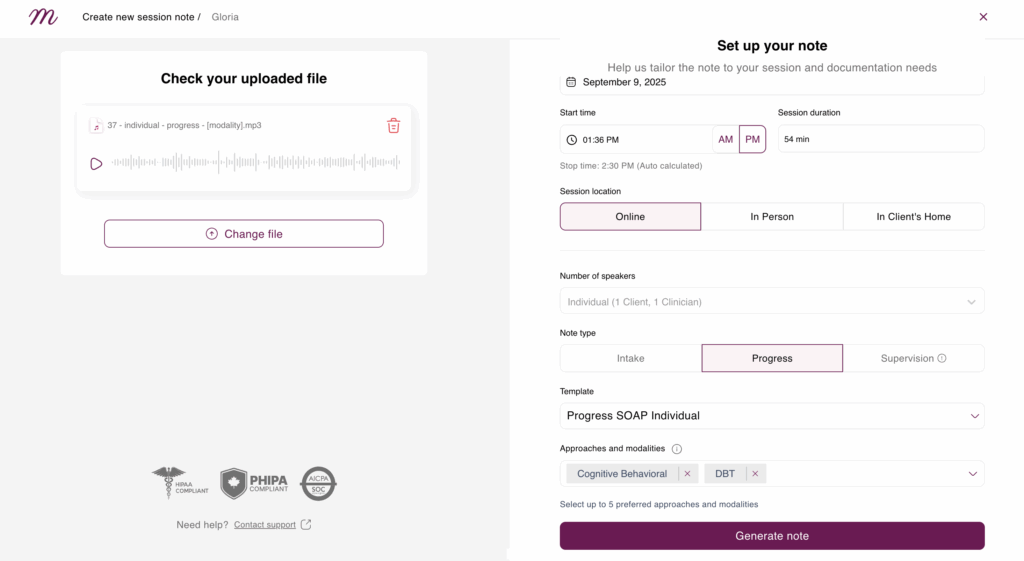The width and height of the screenshot is (1024, 561).
Task: Click Generate note button
Action: [772, 536]
